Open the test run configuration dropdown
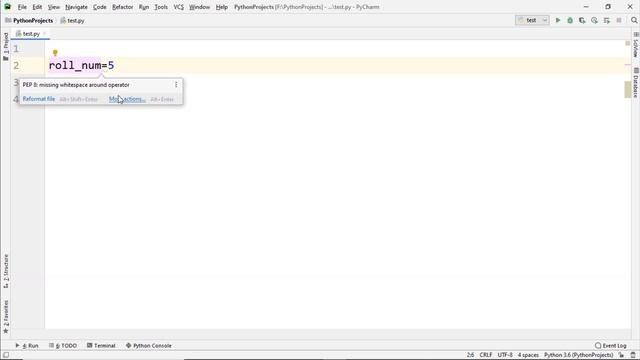 pos(532,20)
